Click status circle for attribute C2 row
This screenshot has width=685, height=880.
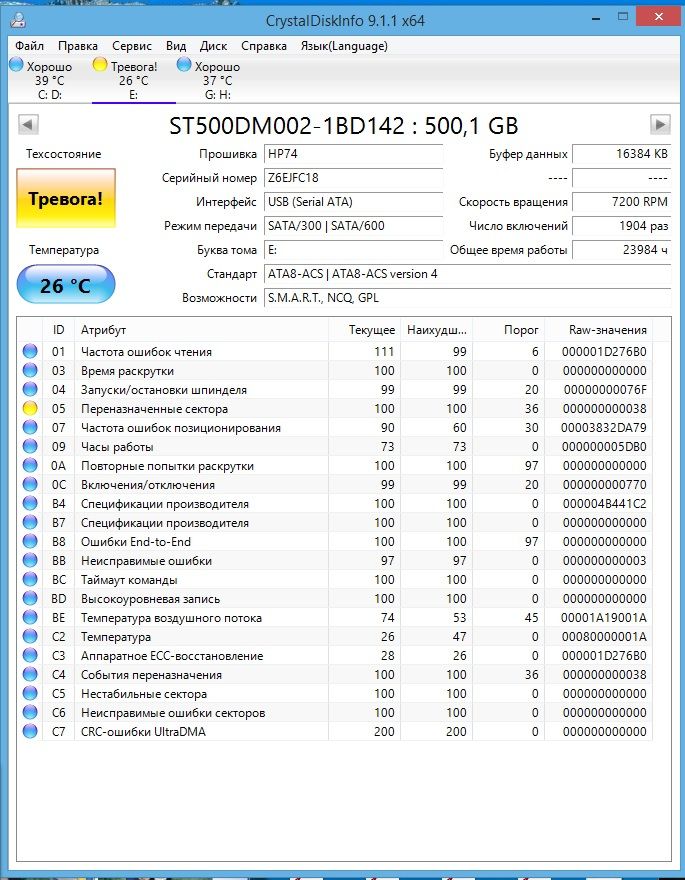point(30,637)
